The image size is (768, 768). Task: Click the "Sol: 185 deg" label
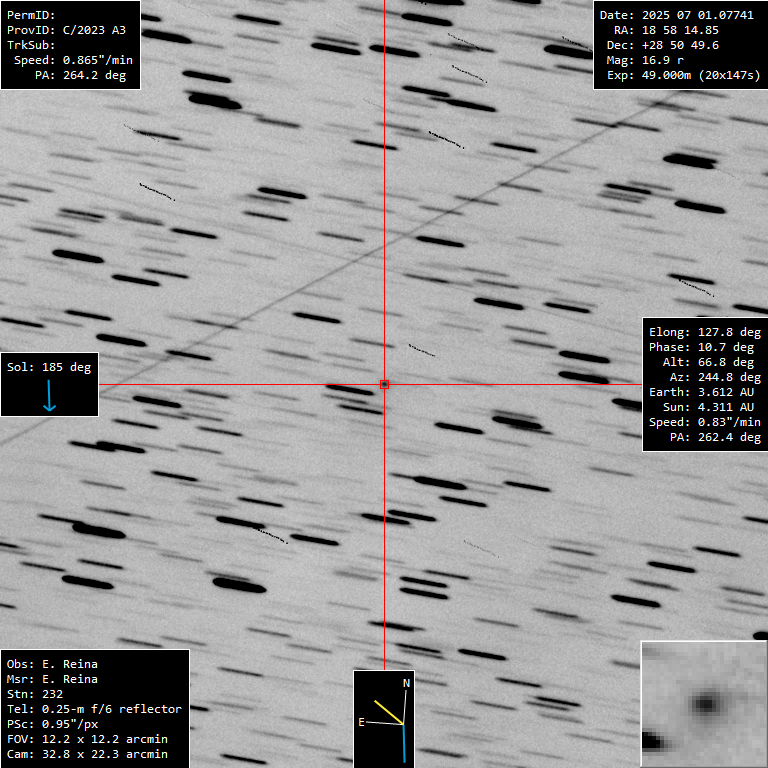click(49, 367)
